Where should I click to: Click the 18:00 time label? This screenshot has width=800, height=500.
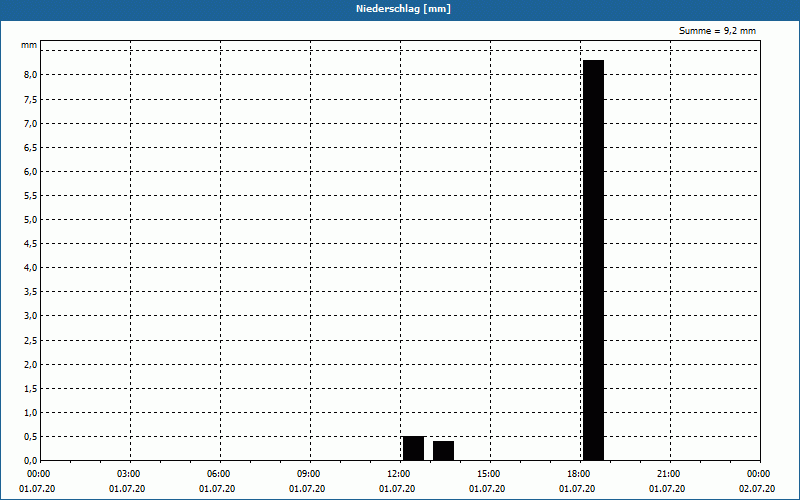pyautogui.click(x=579, y=474)
